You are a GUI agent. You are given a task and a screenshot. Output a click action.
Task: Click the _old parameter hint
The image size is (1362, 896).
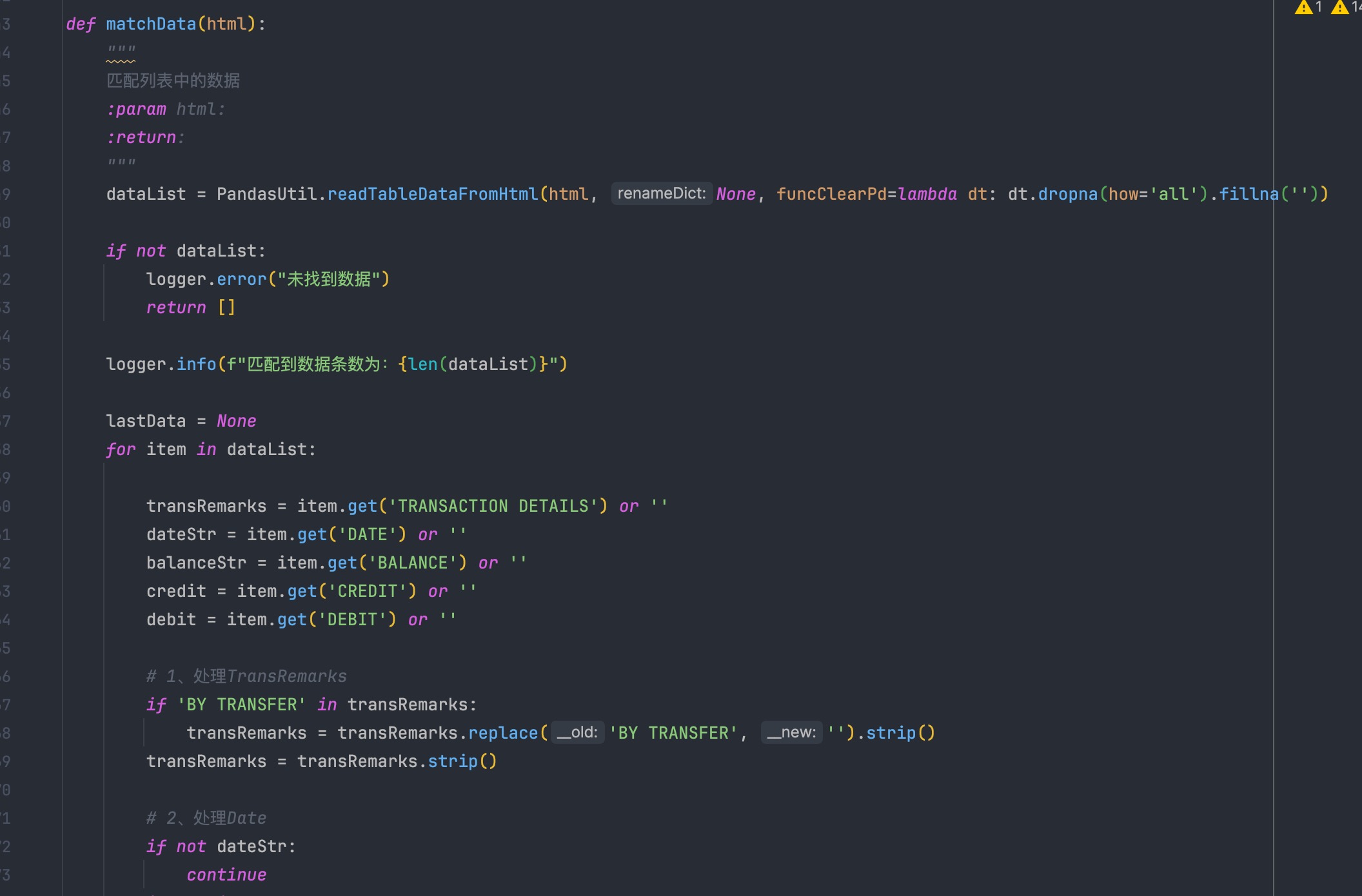pyautogui.click(x=578, y=732)
